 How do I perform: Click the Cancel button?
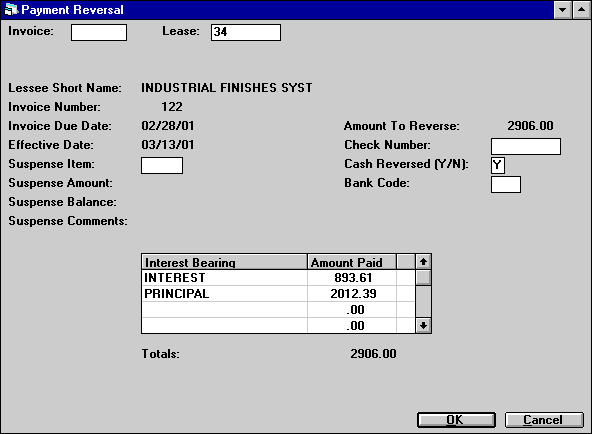click(x=544, y=420)
